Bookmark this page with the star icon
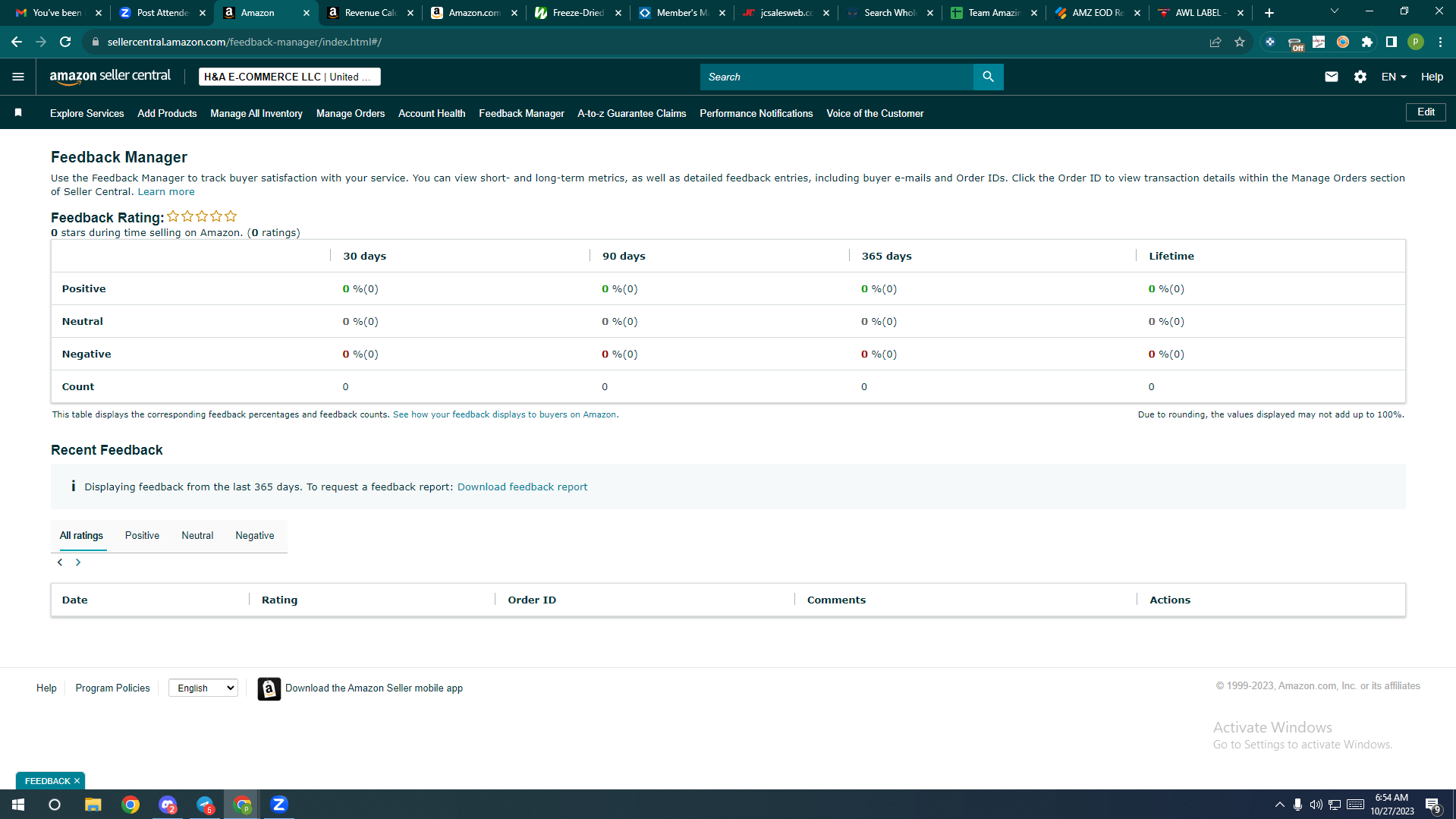The height and width of the screenshot is (819, 1456). [1240, 42]
